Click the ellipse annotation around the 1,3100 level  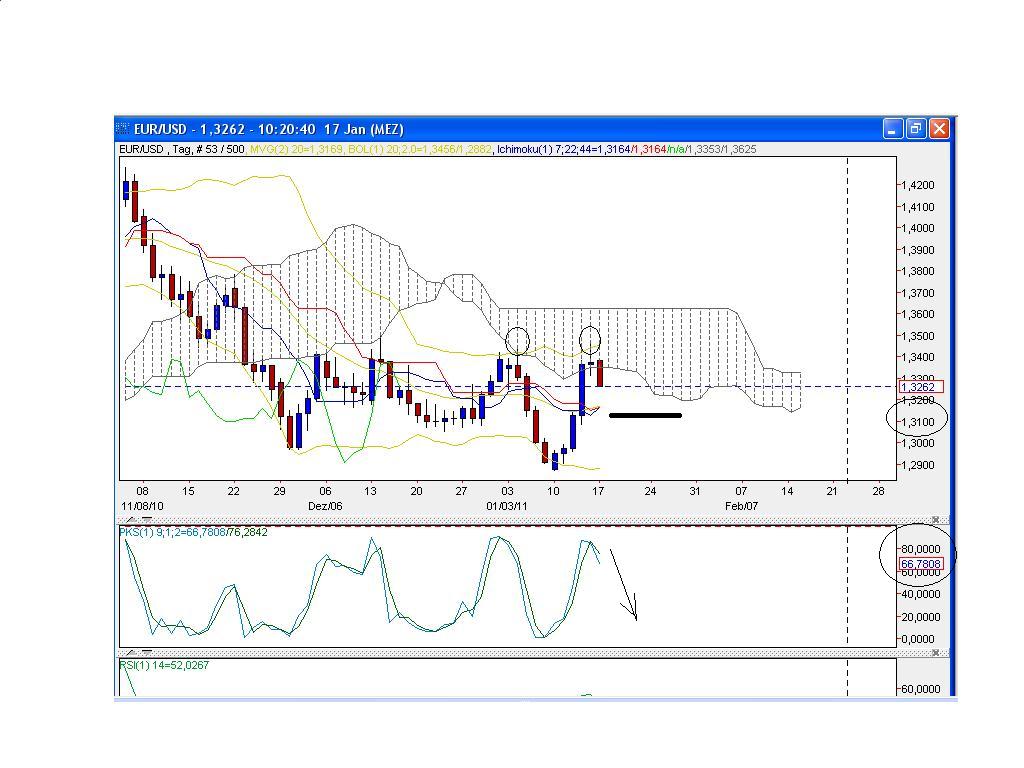click(916, 419)
